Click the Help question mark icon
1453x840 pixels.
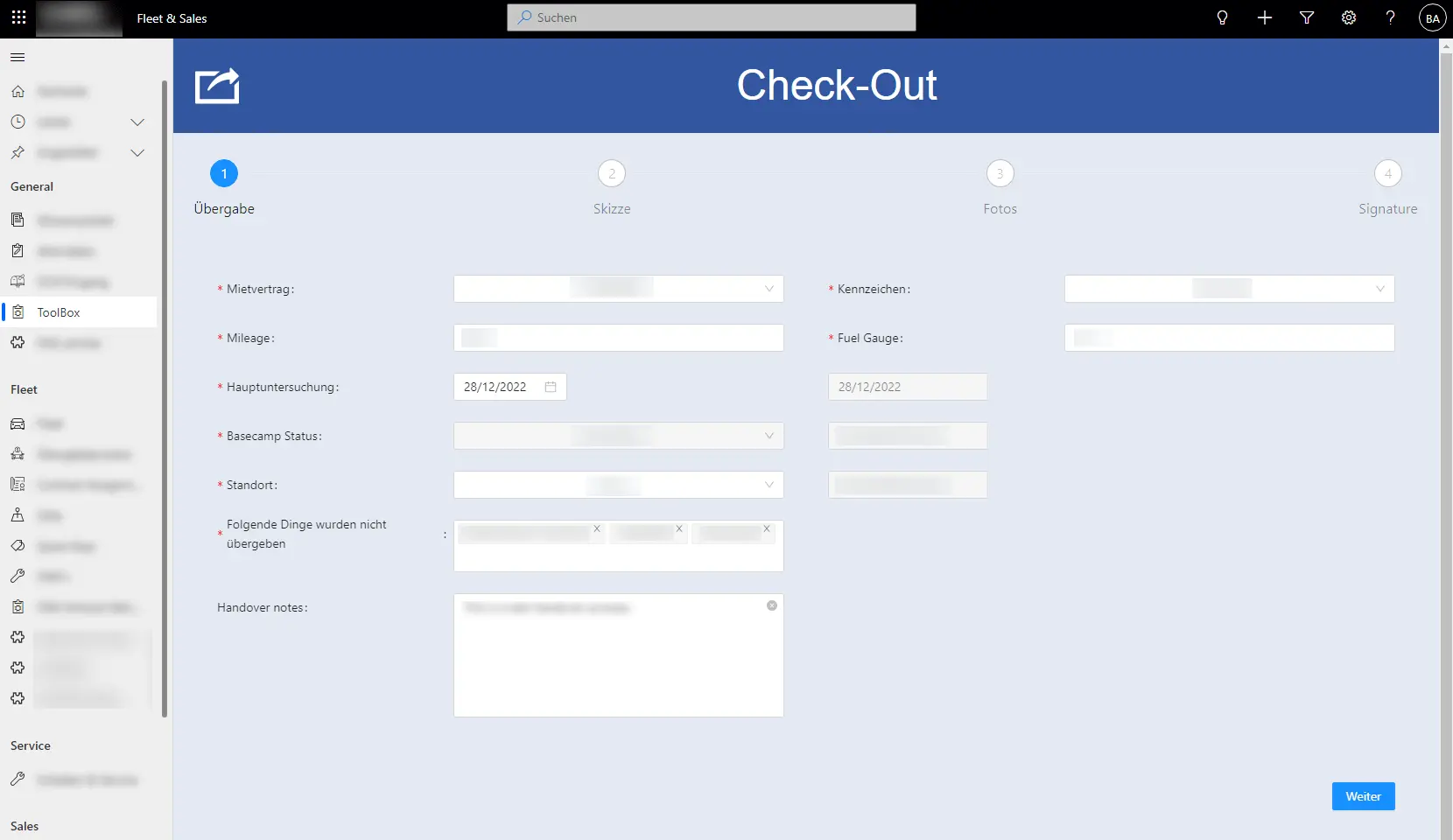coord(1390,17)
